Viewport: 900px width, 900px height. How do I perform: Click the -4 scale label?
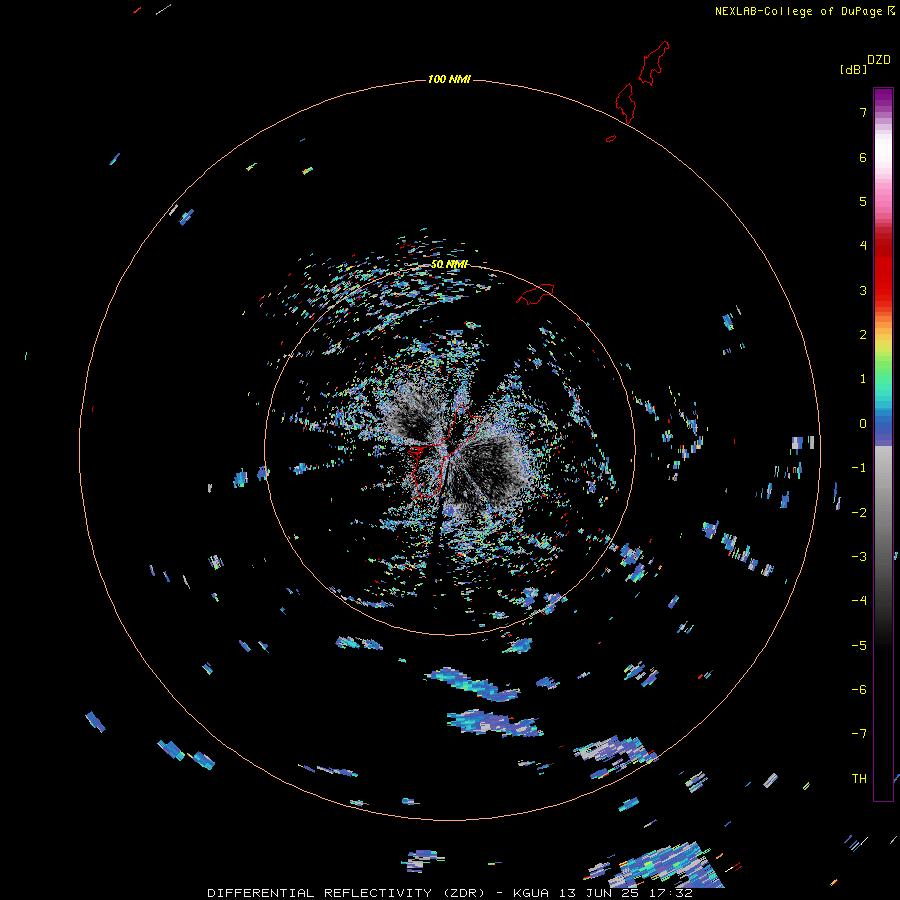pos(859,601)
